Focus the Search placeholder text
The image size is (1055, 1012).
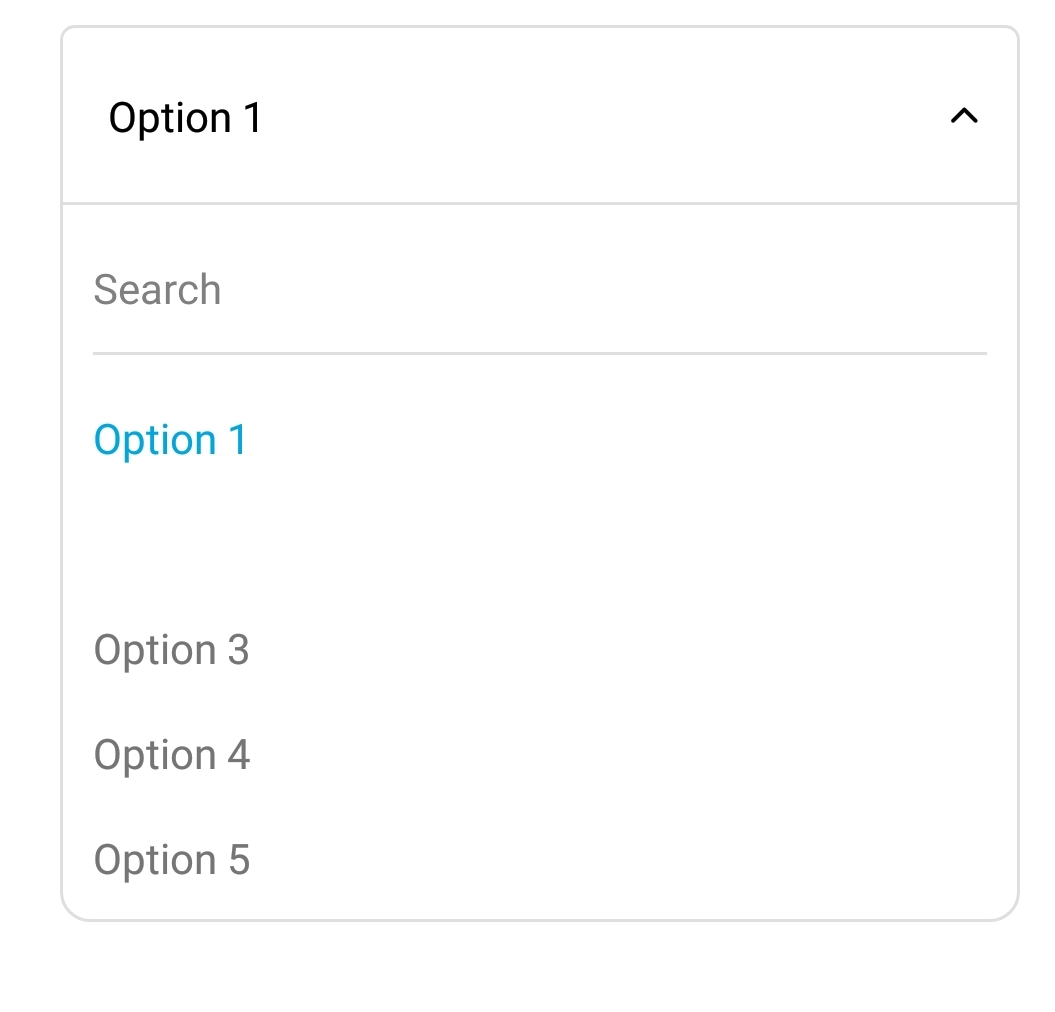click(x=157, y=290)
